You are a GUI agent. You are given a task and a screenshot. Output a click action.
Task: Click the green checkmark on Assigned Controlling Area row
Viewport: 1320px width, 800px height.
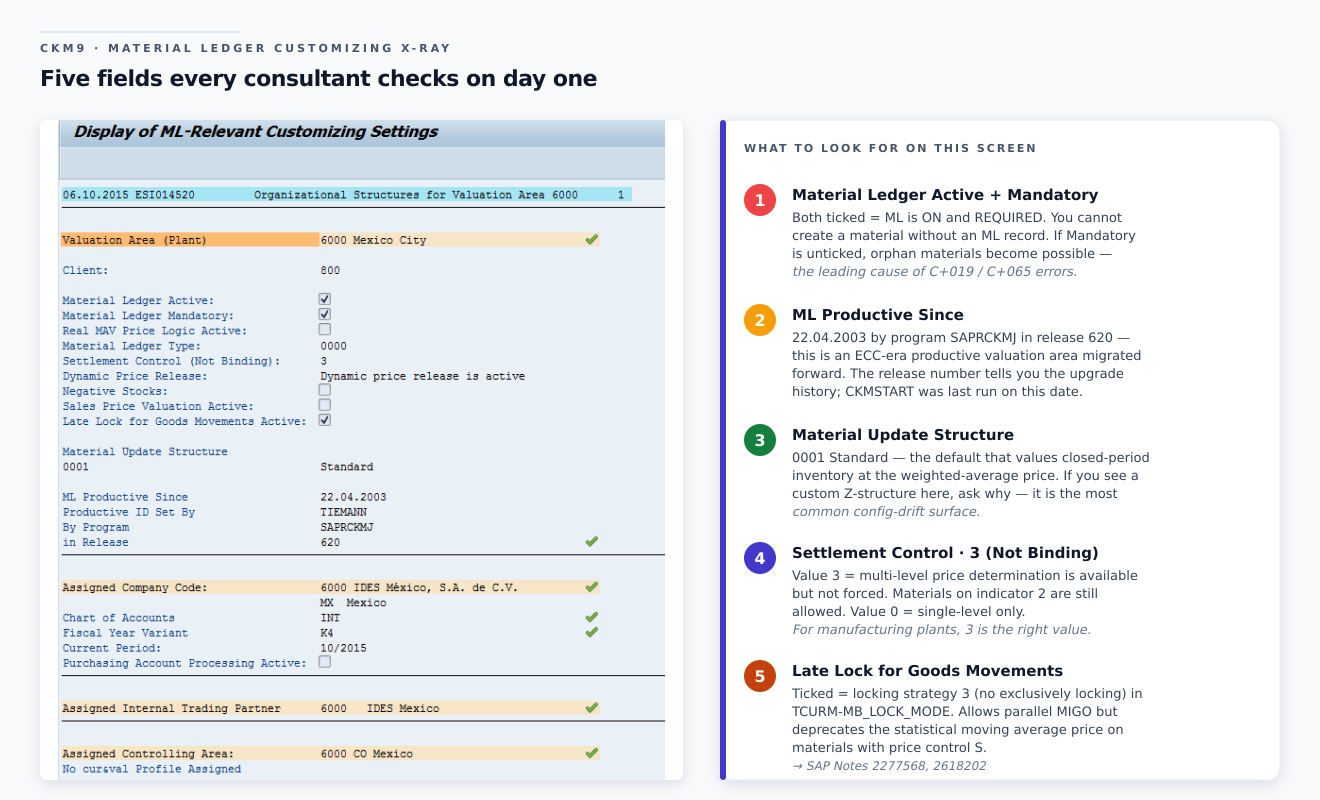point(591,753)
